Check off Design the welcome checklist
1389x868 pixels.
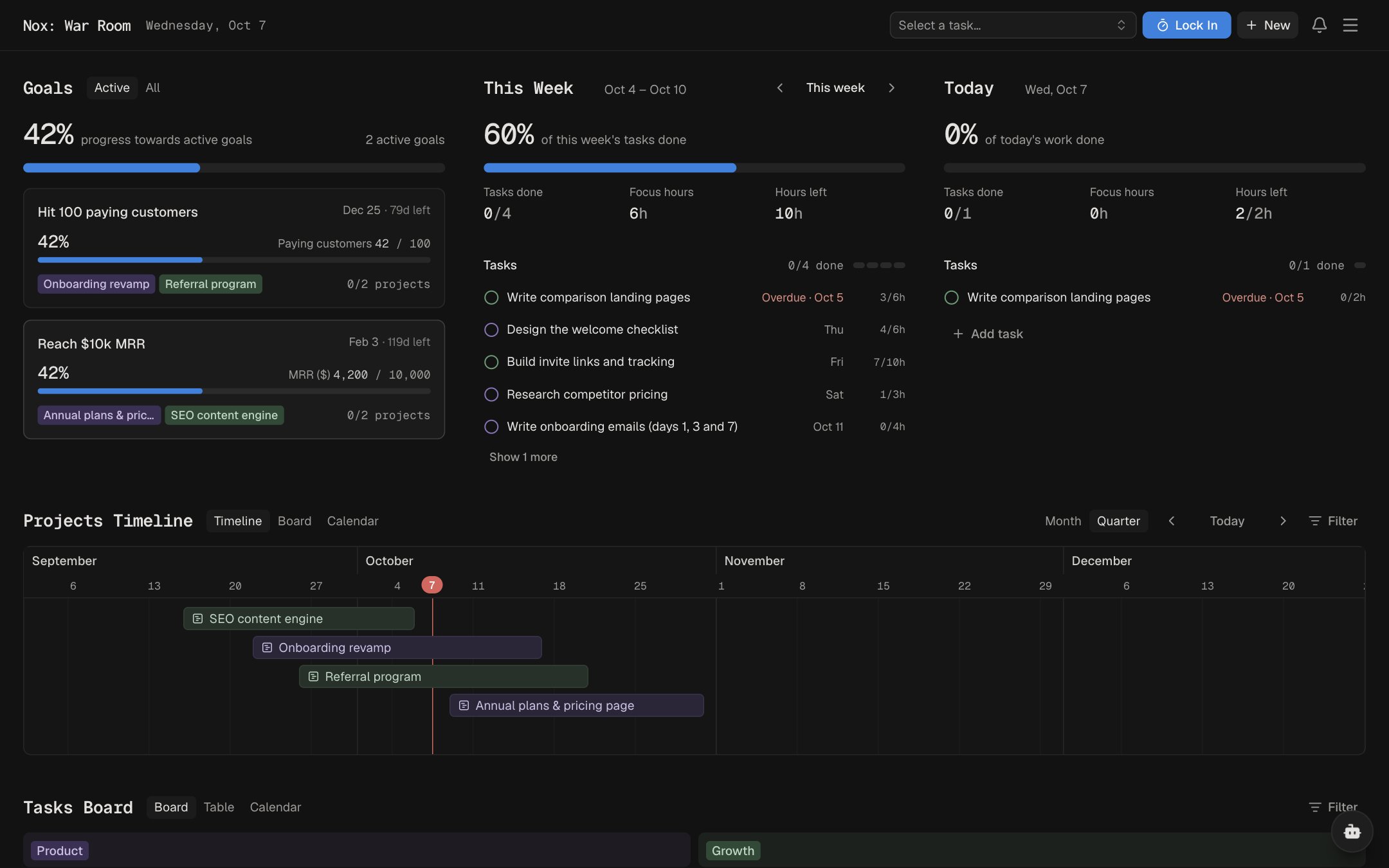coord(491,330)
